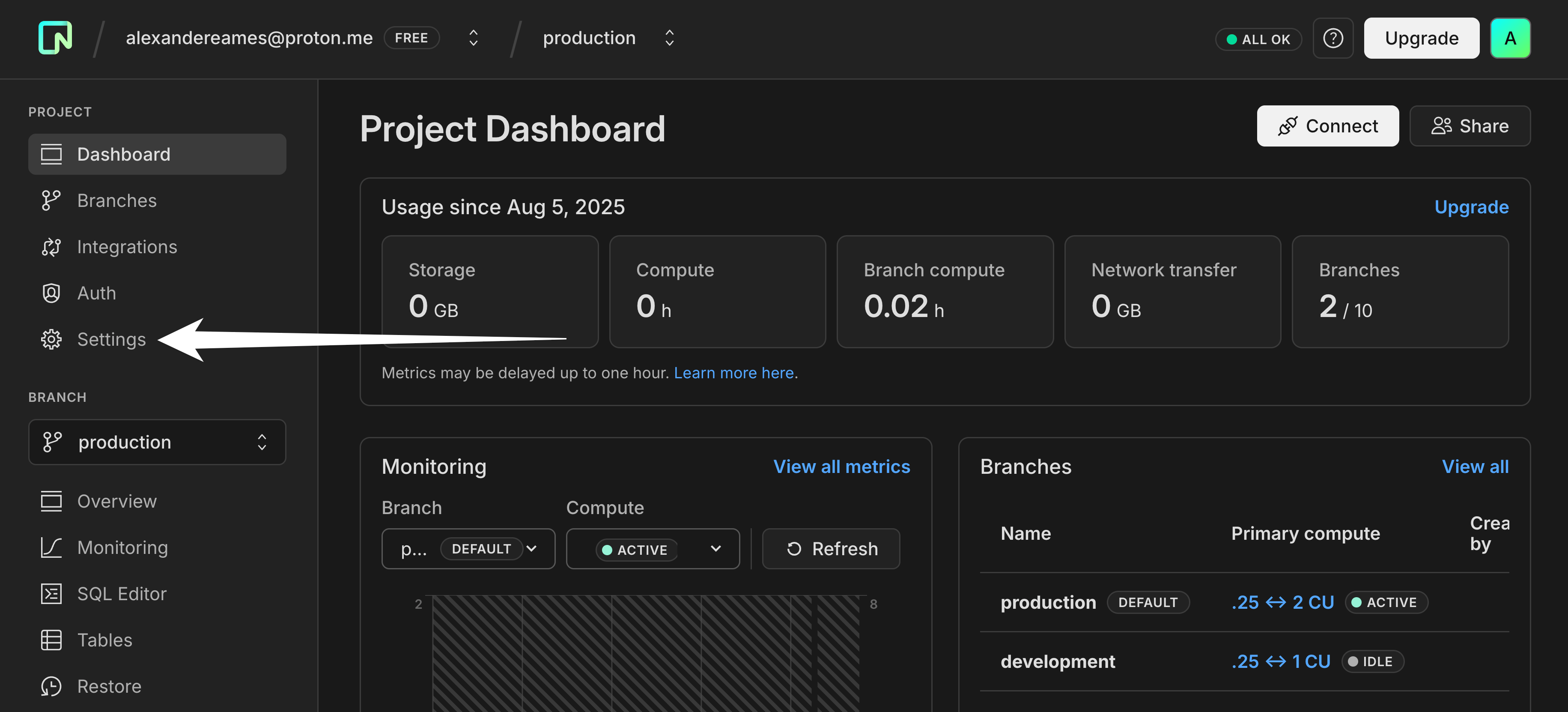The width and height of the screenshot is (1568, 712).
Task: Expand the account switcher chevrons
Action: click(473, 38)
